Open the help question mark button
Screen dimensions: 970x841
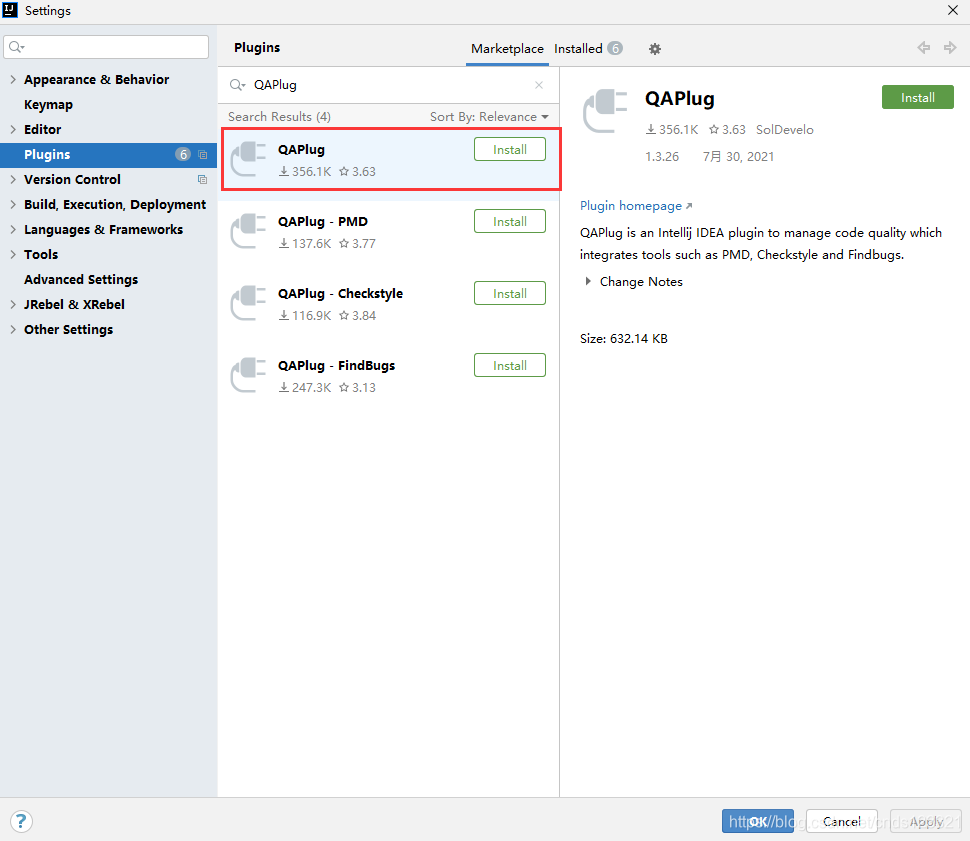[x=21, y=821]
